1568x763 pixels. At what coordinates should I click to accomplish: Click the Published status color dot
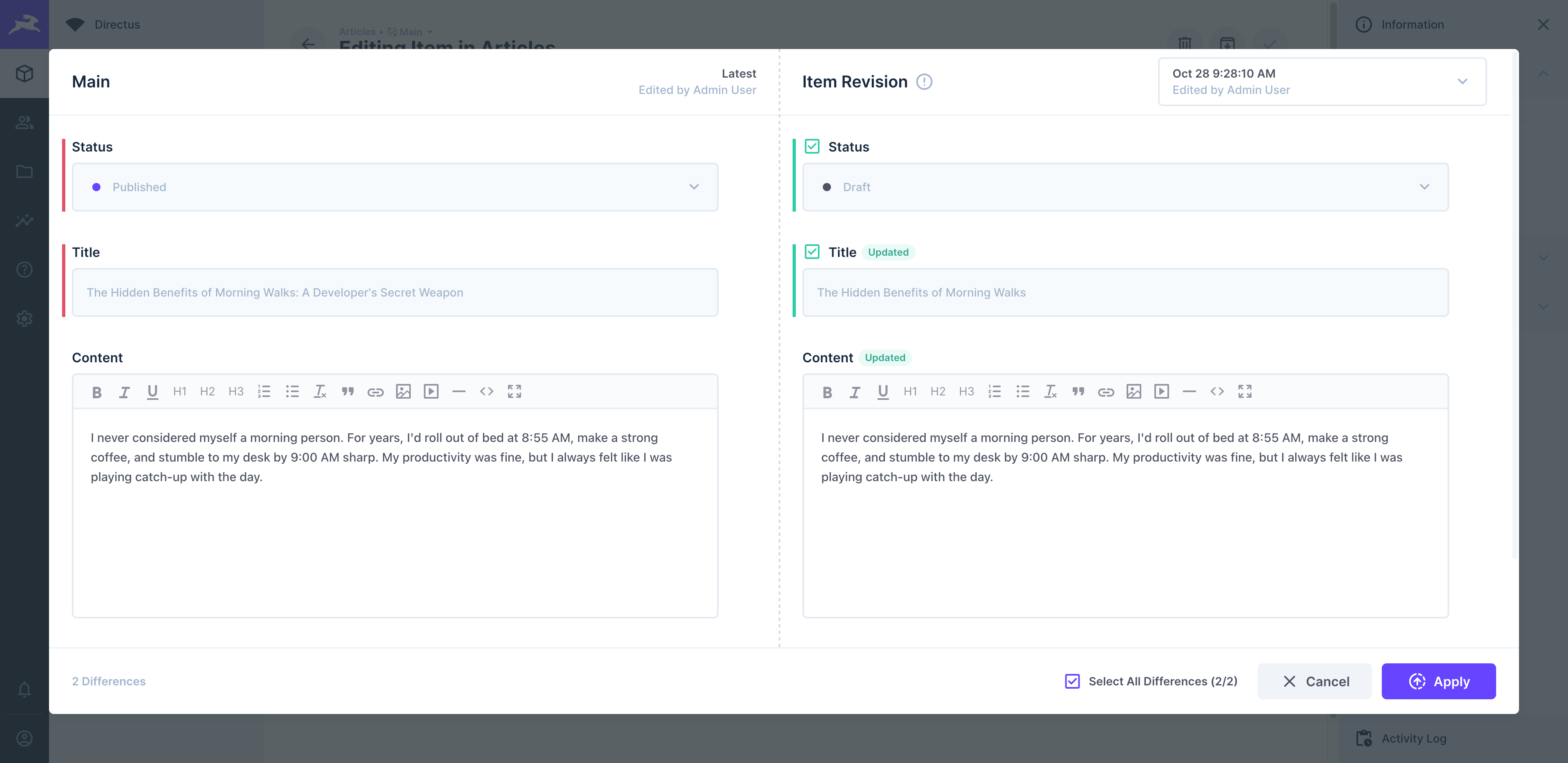pos(96,187)
